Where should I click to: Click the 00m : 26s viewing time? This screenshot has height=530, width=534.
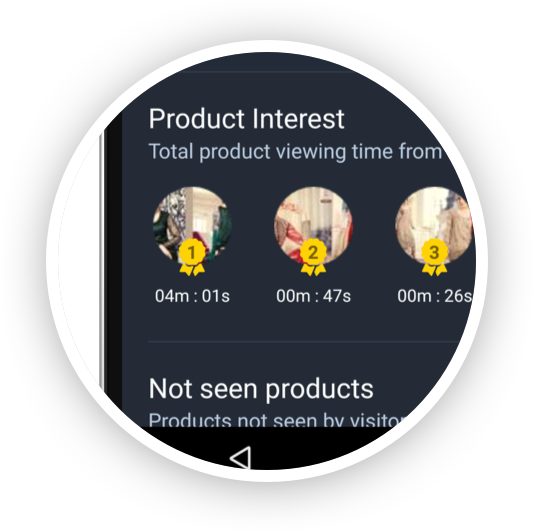(x=435, y=296)
